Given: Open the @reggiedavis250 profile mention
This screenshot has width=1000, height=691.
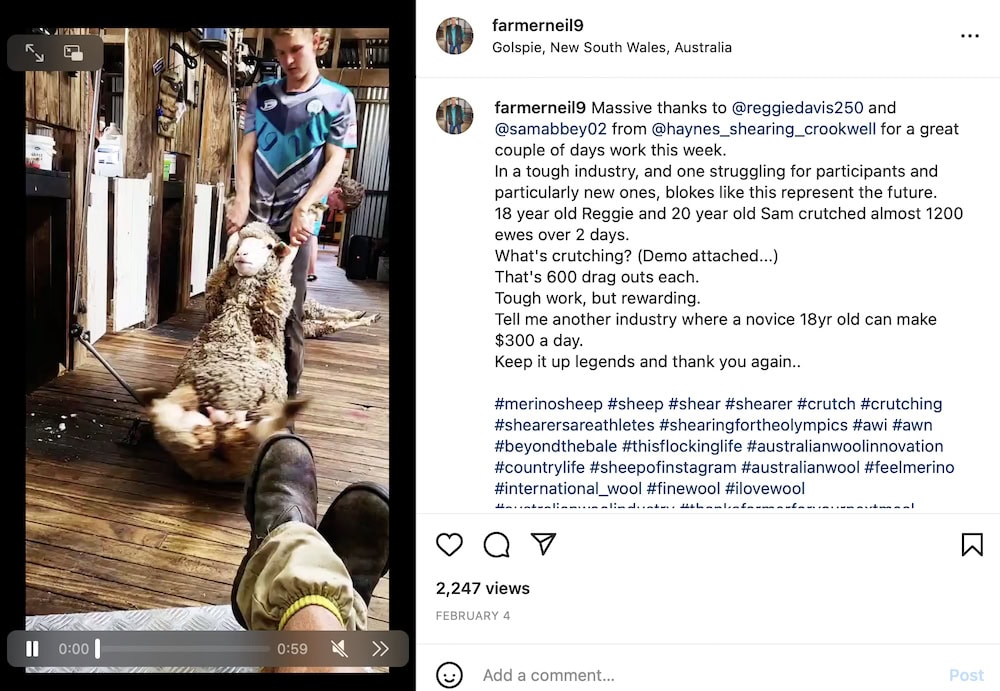Looking at the screenshot, I should coord(797,108).
